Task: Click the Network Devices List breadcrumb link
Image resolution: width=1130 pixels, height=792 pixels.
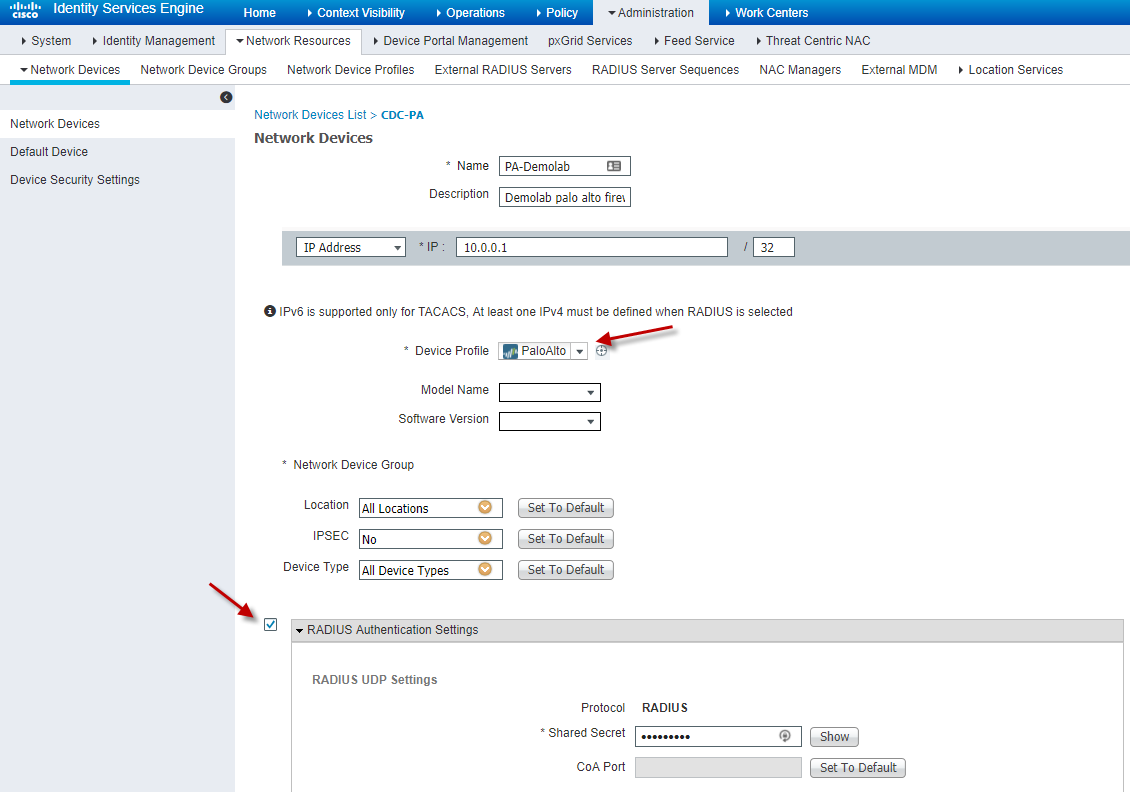Action: click(310, 115)
